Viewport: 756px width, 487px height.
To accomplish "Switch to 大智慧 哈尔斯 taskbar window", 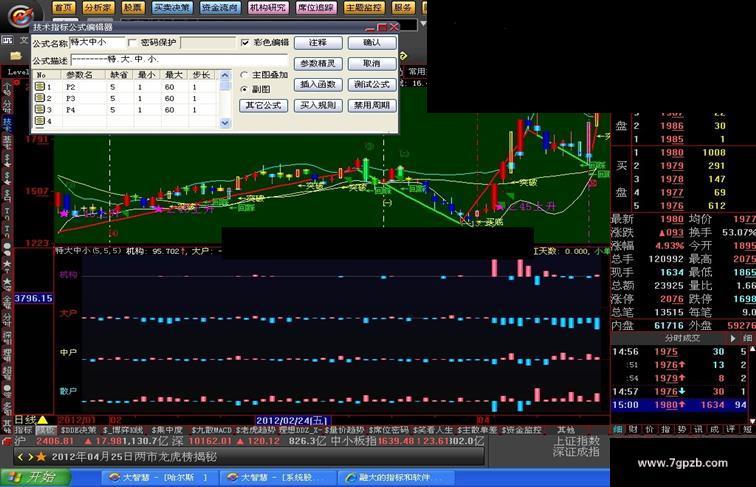I will coord(159,477).
